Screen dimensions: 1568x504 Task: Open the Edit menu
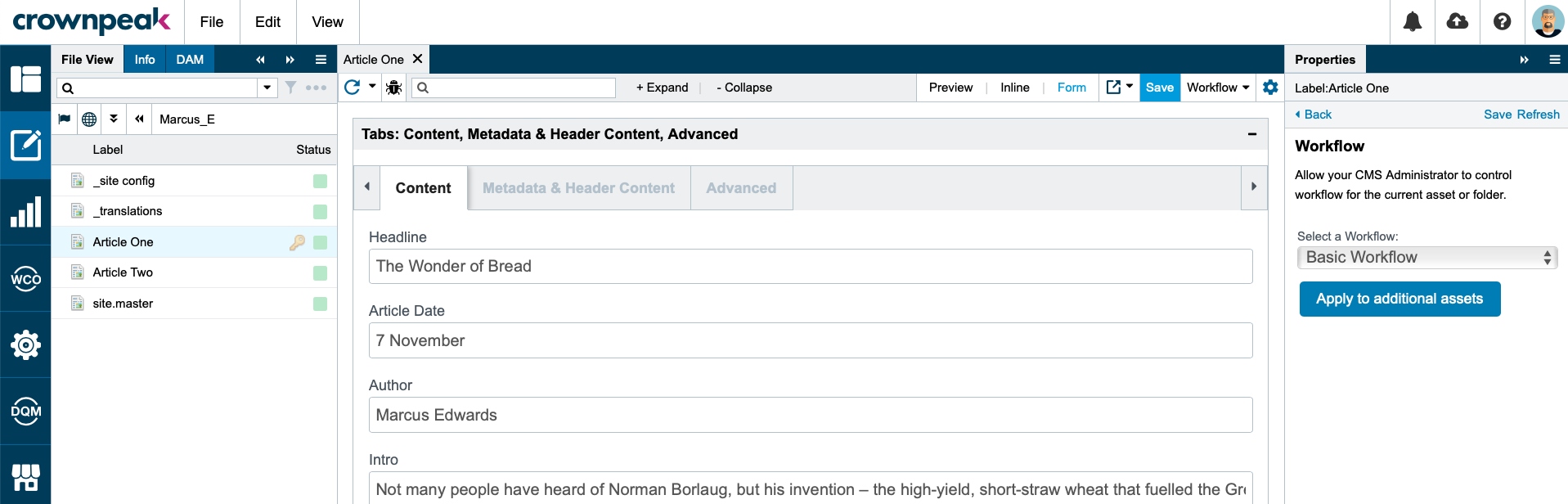[x=267, y=22]
